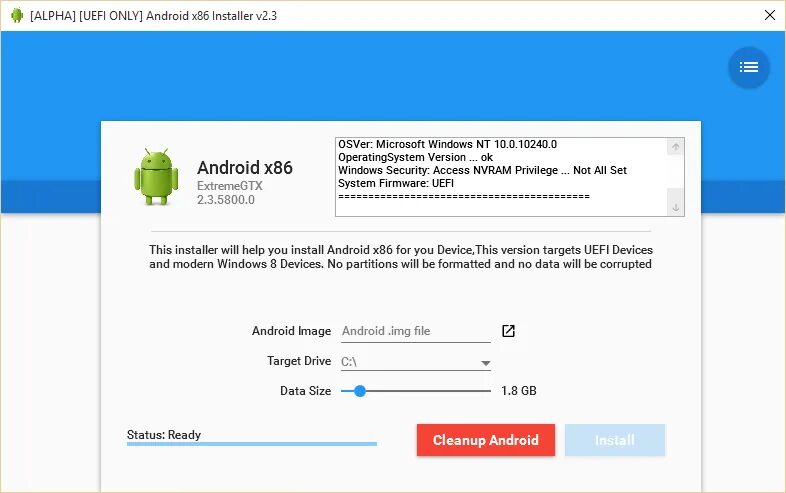The width and height of the screenshot is (786, 493).
Task: Click the Status: Ready progress bar
Action: pyautogui.click(x=252, y=444)
